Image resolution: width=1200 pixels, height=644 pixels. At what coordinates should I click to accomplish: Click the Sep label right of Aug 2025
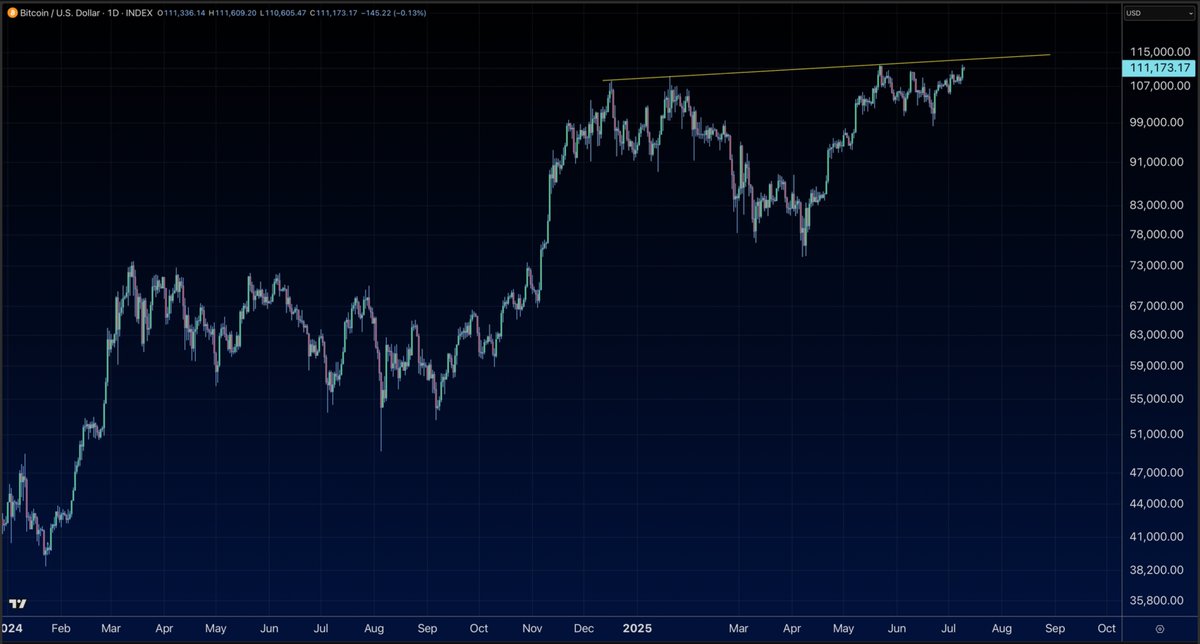click(1055, 629)
